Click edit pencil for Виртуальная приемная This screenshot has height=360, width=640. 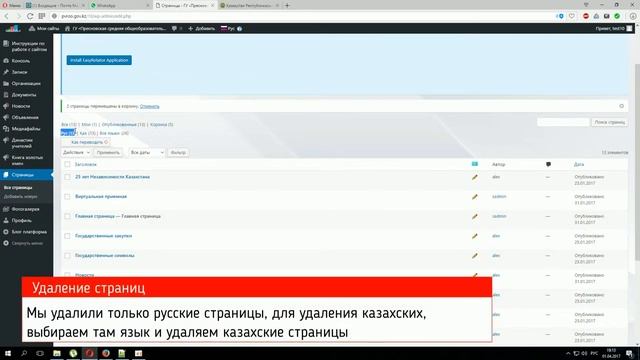tap(475, 197)
